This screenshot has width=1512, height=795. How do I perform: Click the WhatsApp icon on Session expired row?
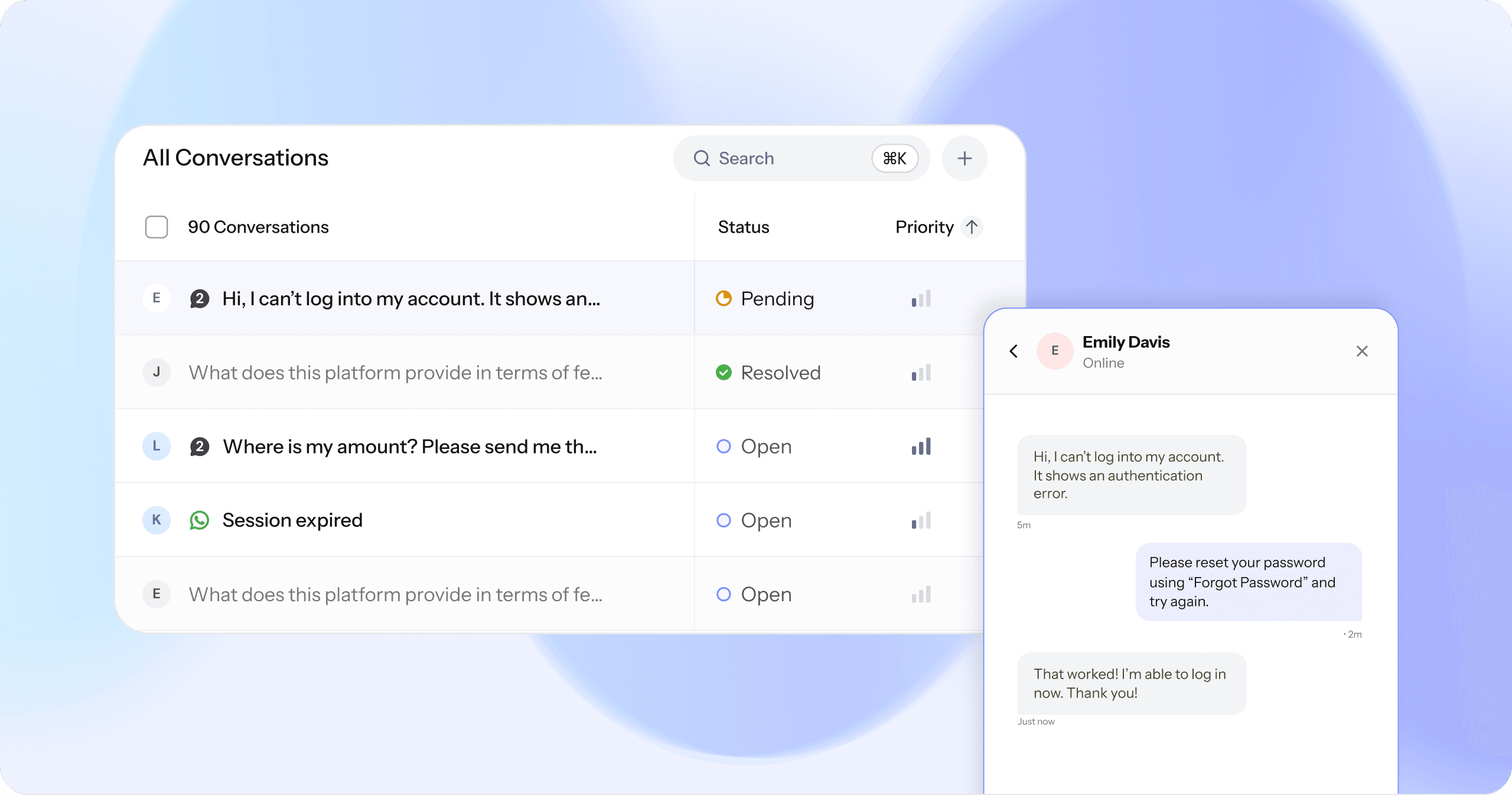point(200,520)
